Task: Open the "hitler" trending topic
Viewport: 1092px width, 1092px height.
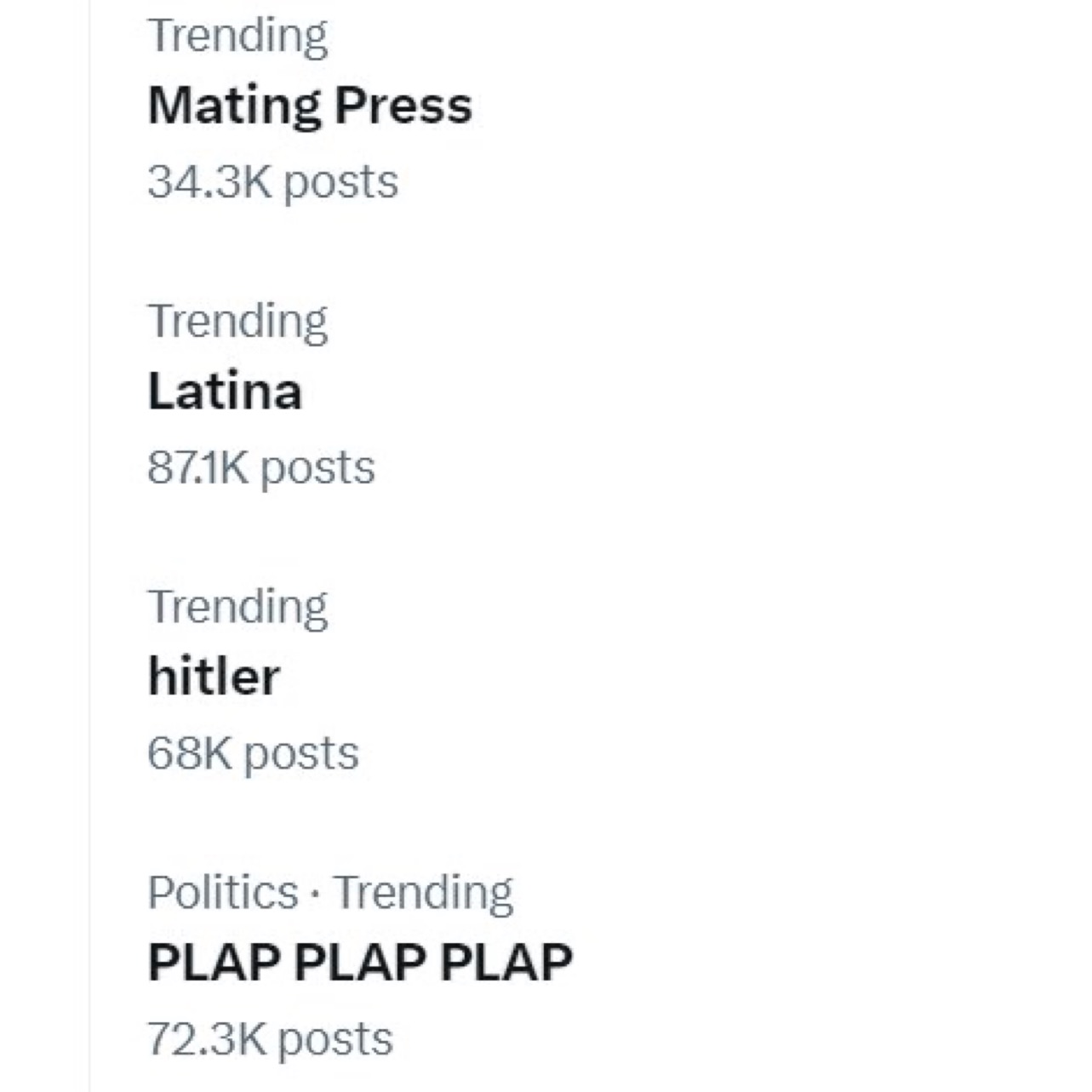Action: (x=214, y=677)
